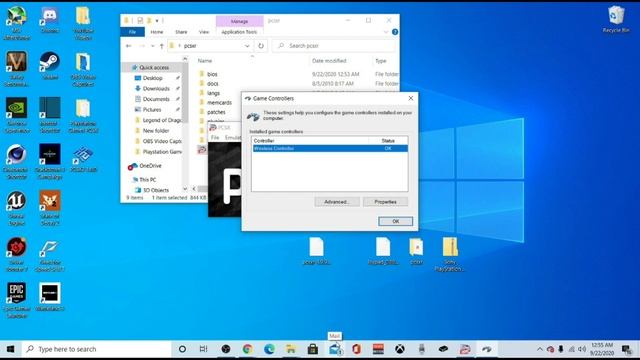Close the Game Controllers dialog
The width and height of the screenshot is (640, 360).
(x=411, y=98)
